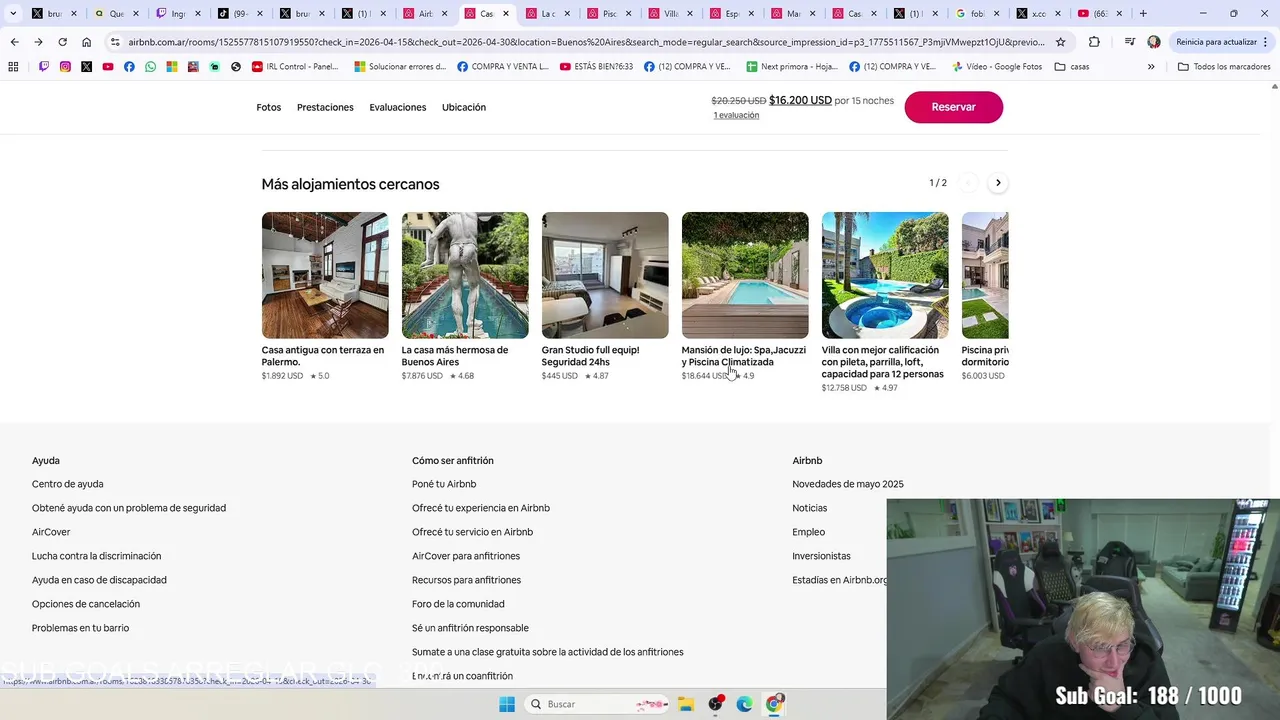Open File Explorer from the taskbar
1280x720 pixels.
(x=687, y=704)
